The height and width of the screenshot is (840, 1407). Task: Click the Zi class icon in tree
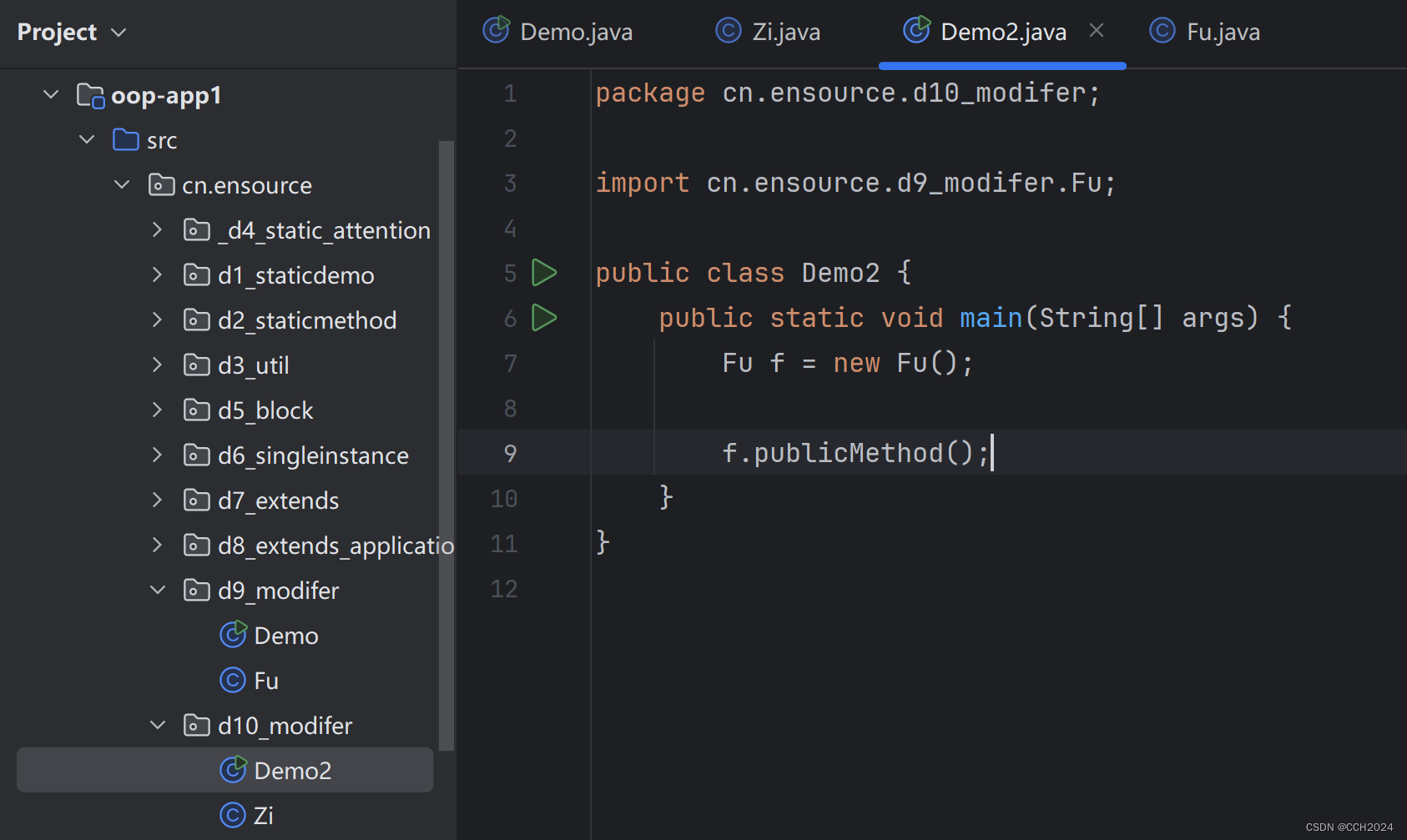[233, 816]
